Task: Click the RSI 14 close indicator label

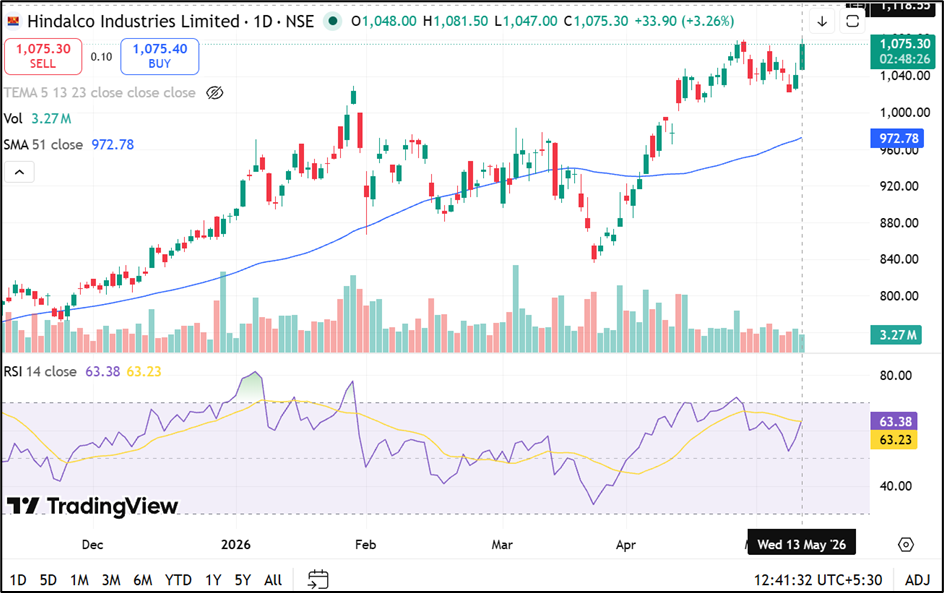Action: coord(40,371)
